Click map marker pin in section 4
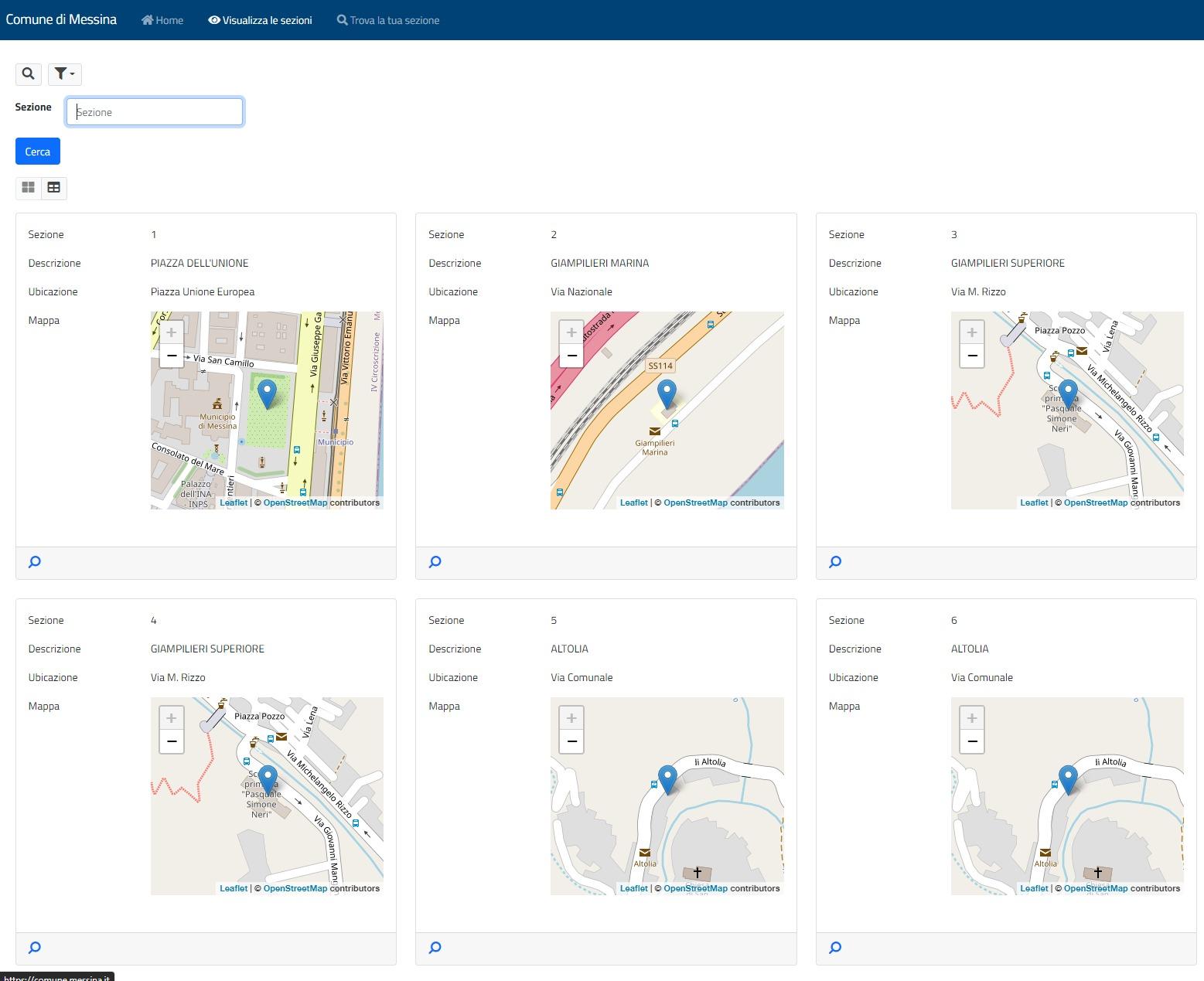This screenshot has width=1204, height=981. [x=268, y=778]
